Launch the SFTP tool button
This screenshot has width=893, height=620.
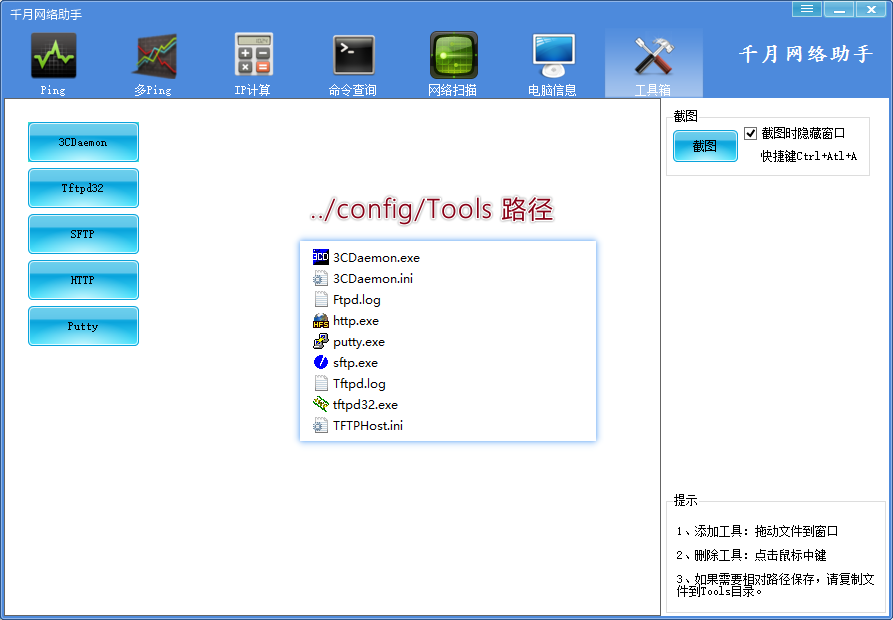[83, 234]
